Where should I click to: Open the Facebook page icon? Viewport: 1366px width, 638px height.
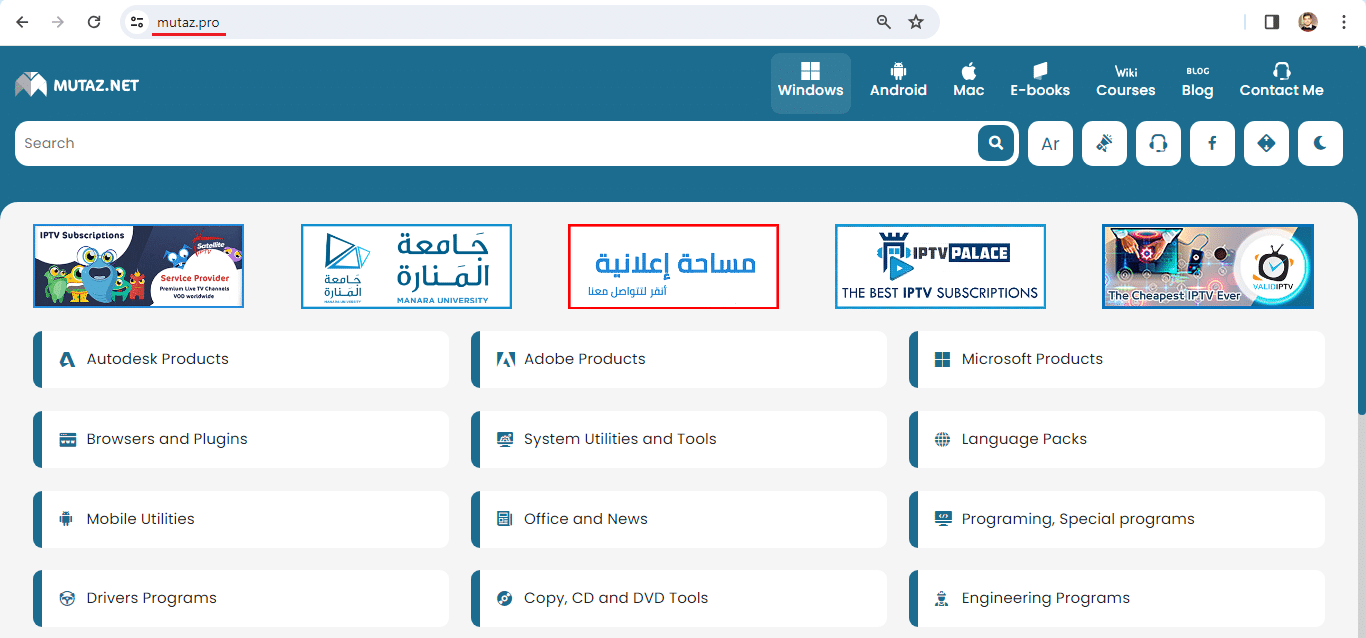1212,143
